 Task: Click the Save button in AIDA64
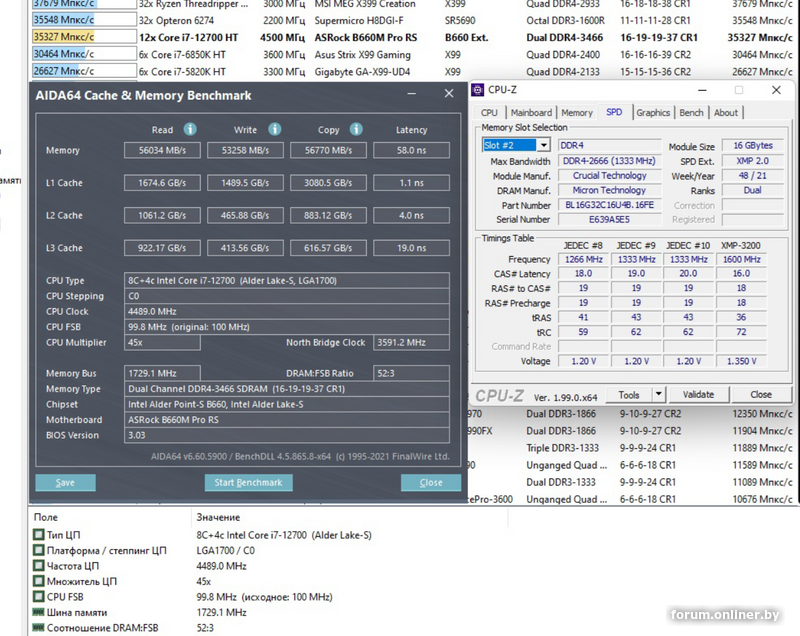click(65, 482)
